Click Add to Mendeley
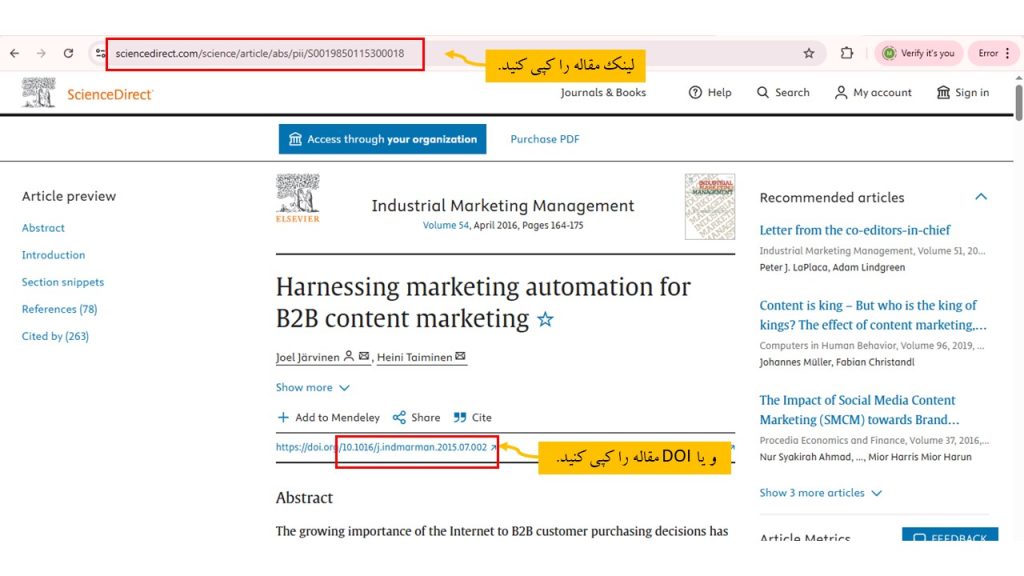Viewport: 1024px width, 576px height. tap(329, 418)
